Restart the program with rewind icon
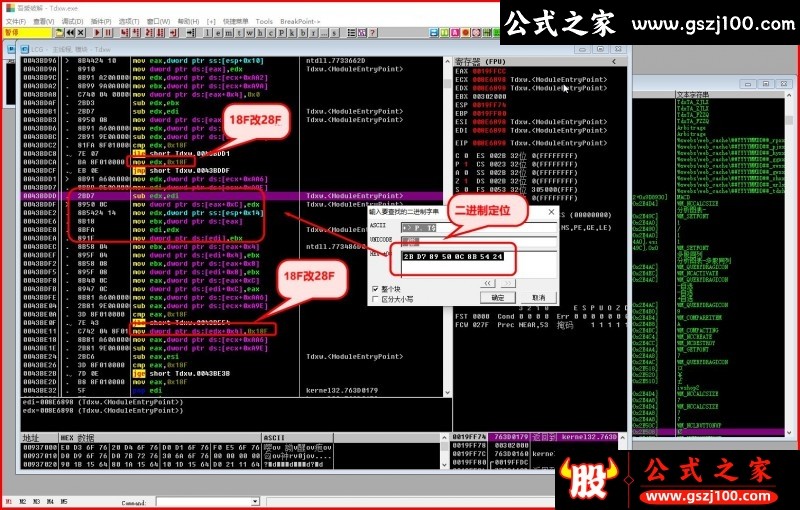Image resolution: width=800 pixels, height=510 pixels. click(x=70, y=33)
